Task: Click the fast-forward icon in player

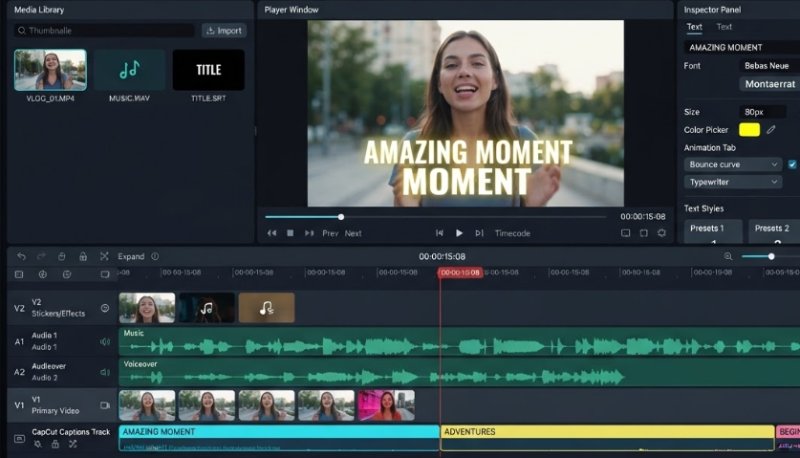Action: tap(309, 233)
